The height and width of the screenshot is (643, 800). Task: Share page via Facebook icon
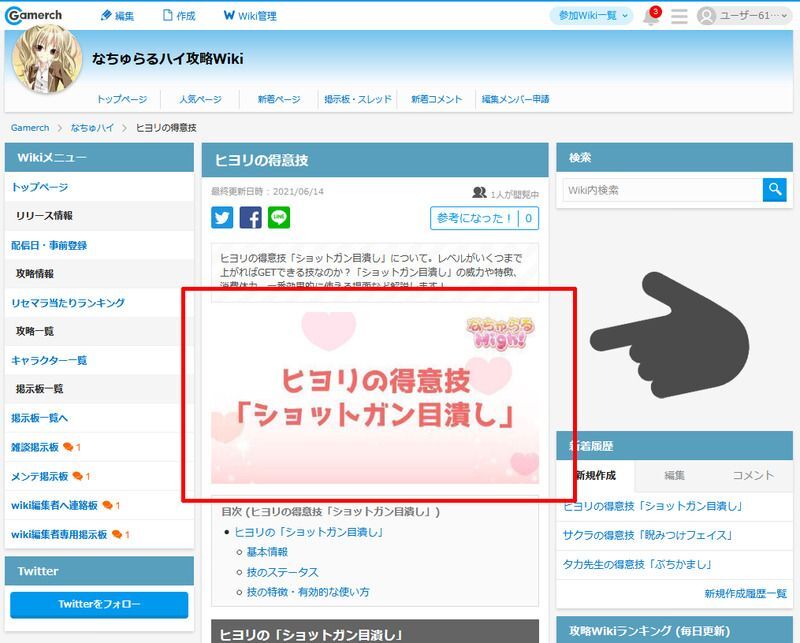click(251, 218)
